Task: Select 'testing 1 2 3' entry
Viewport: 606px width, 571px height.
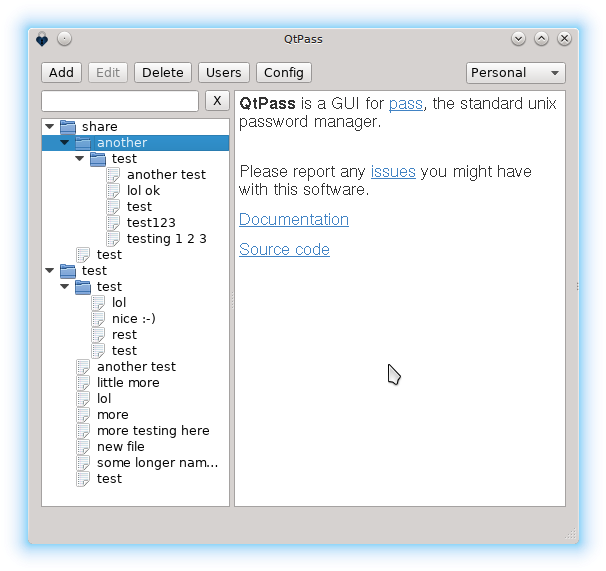Action: tap(167, 239)
